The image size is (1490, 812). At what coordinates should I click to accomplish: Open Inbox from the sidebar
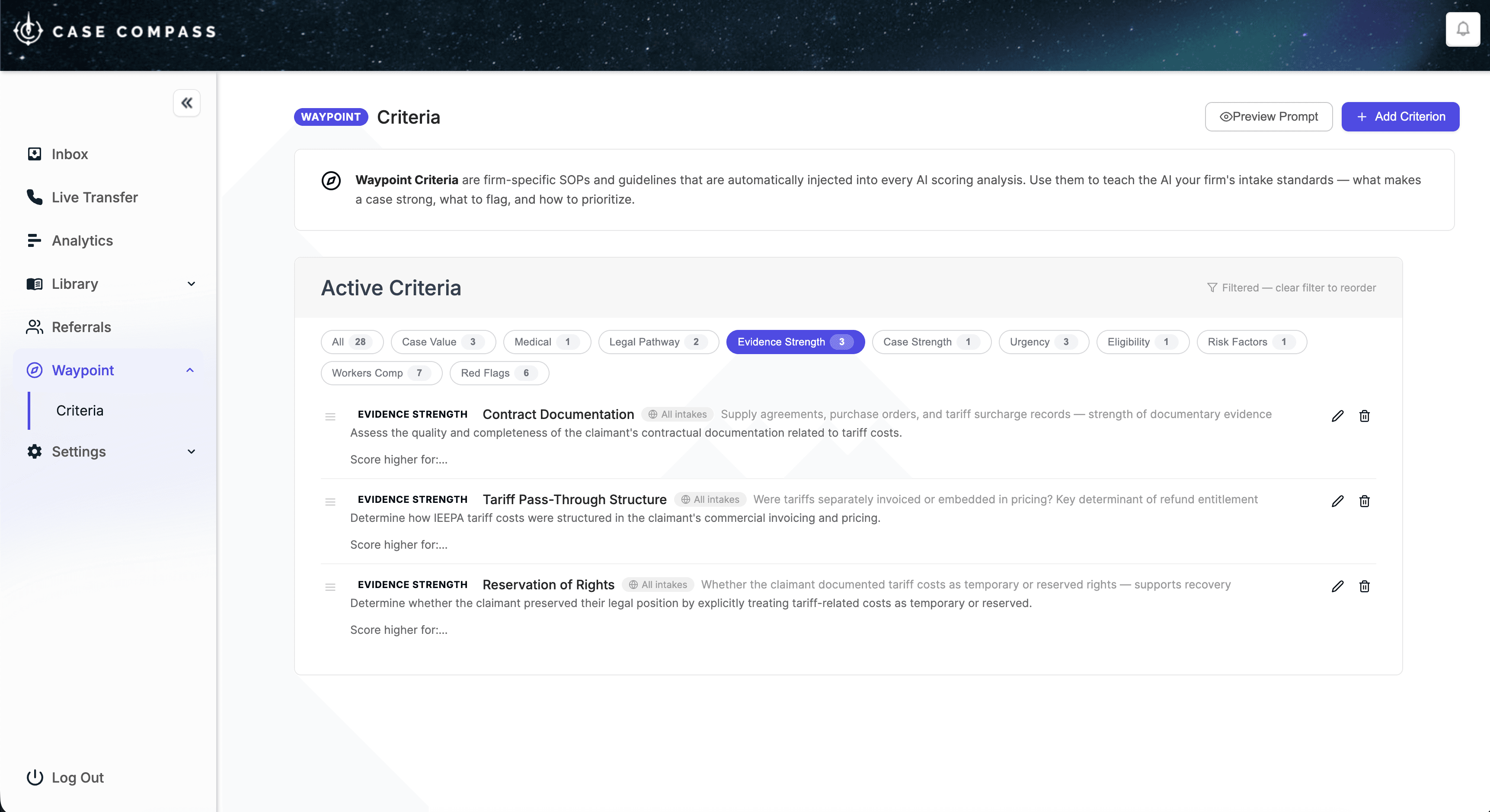pyautogui.click(x=70, y=154)
